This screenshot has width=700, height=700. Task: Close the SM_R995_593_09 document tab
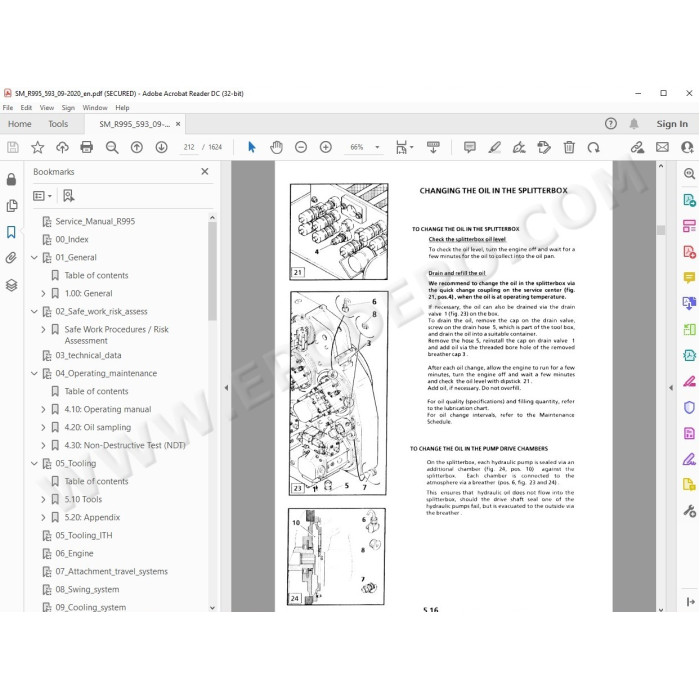(178, 124)
